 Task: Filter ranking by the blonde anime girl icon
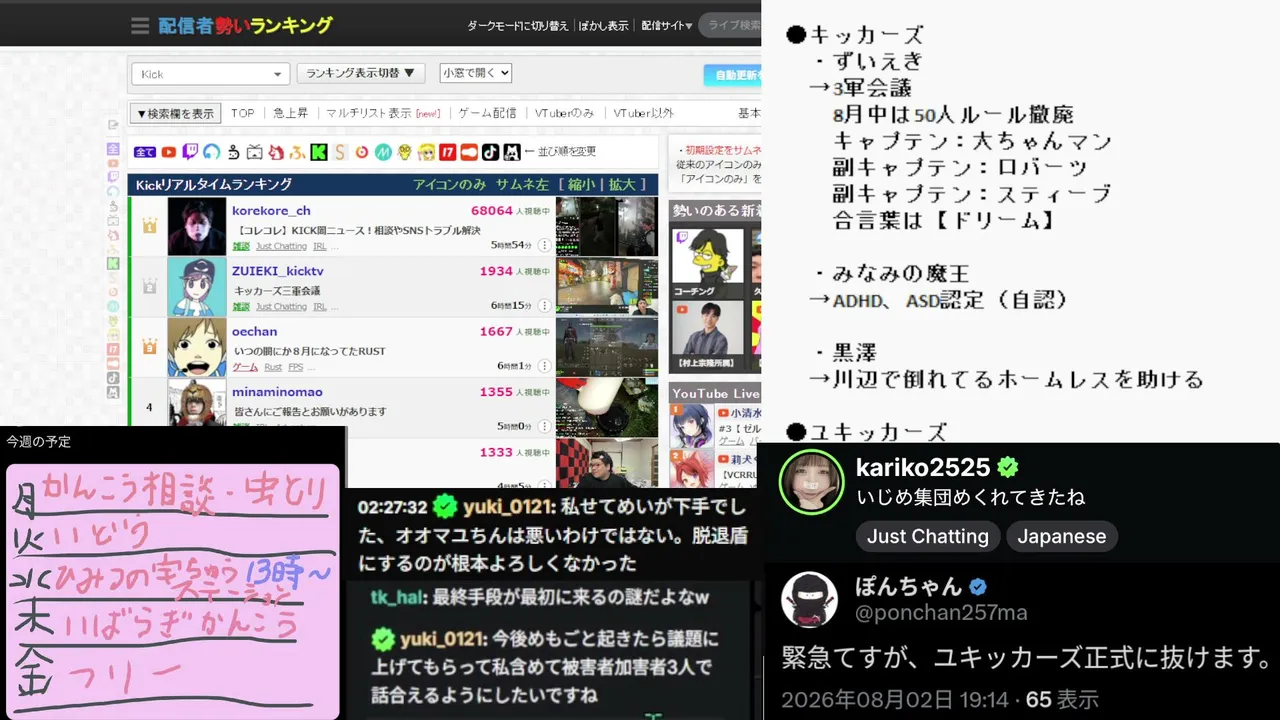pyautogui.click(x=426, y=152)
